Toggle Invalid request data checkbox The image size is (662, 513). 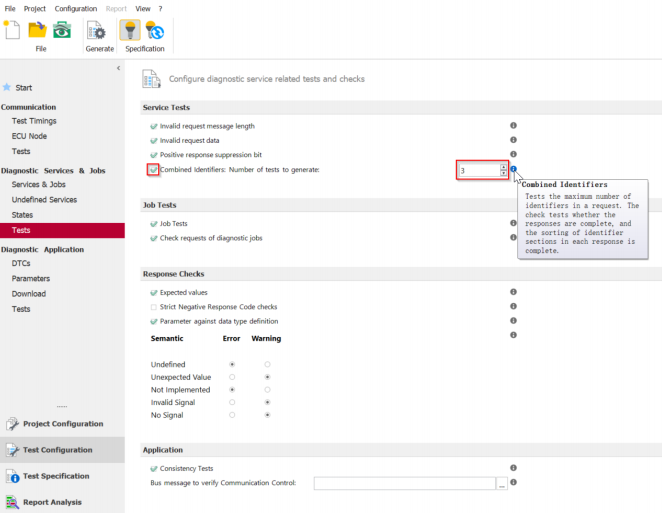(x=154, y=141)
